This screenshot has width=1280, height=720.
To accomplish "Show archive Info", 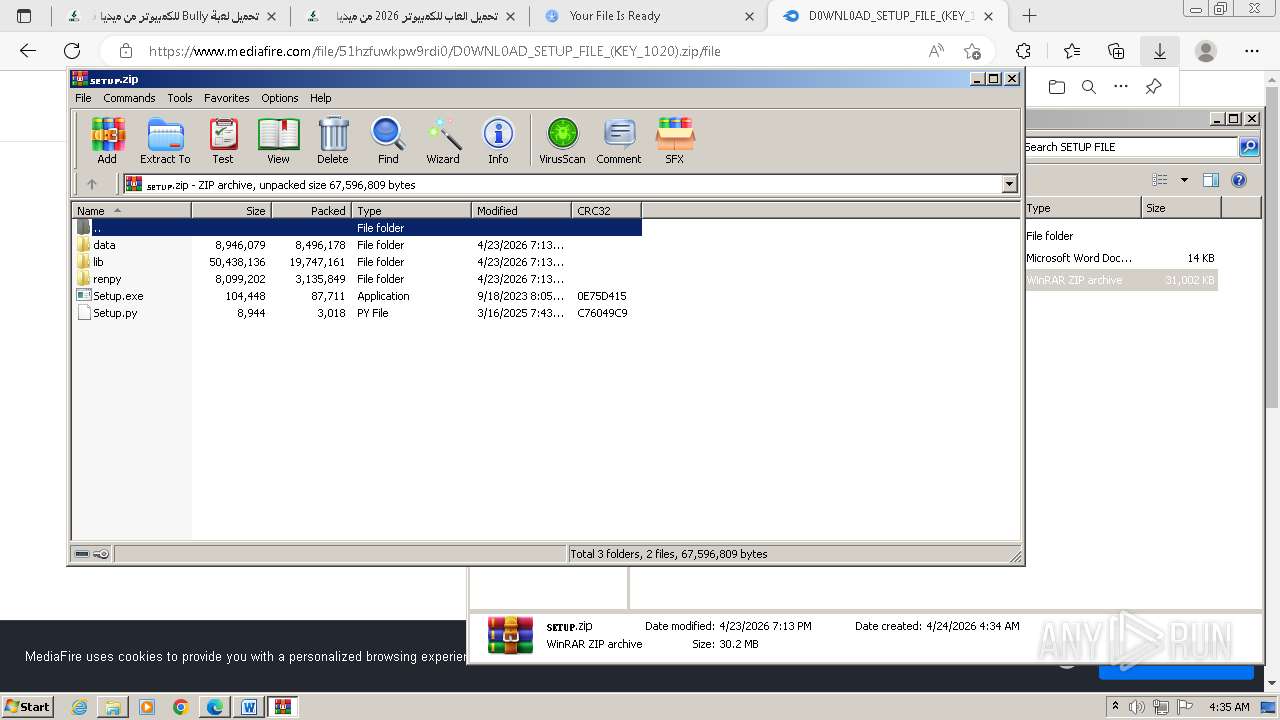I will (x=498, y=140).
